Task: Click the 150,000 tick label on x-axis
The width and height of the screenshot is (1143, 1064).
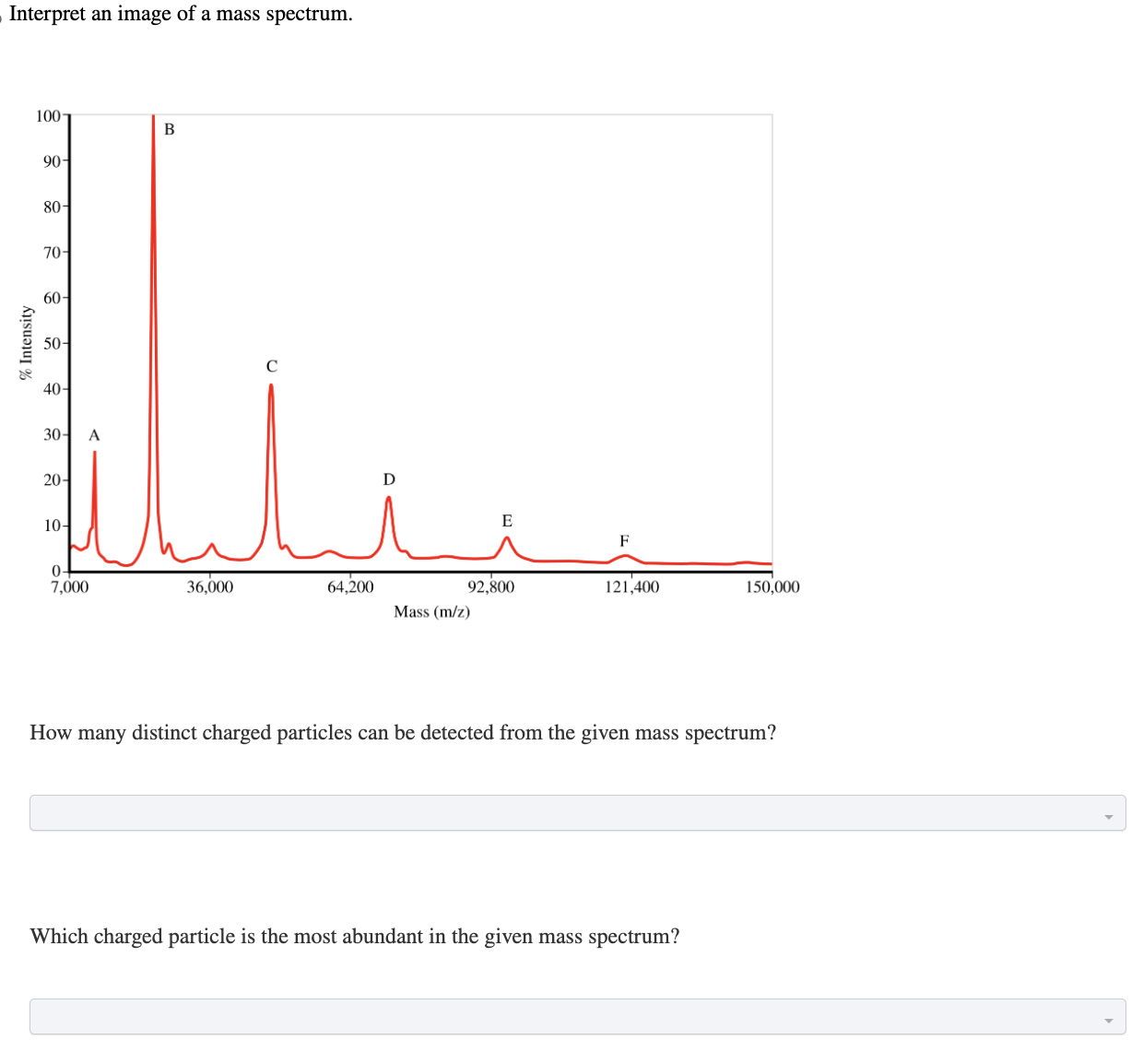Action: click(773, 586)
